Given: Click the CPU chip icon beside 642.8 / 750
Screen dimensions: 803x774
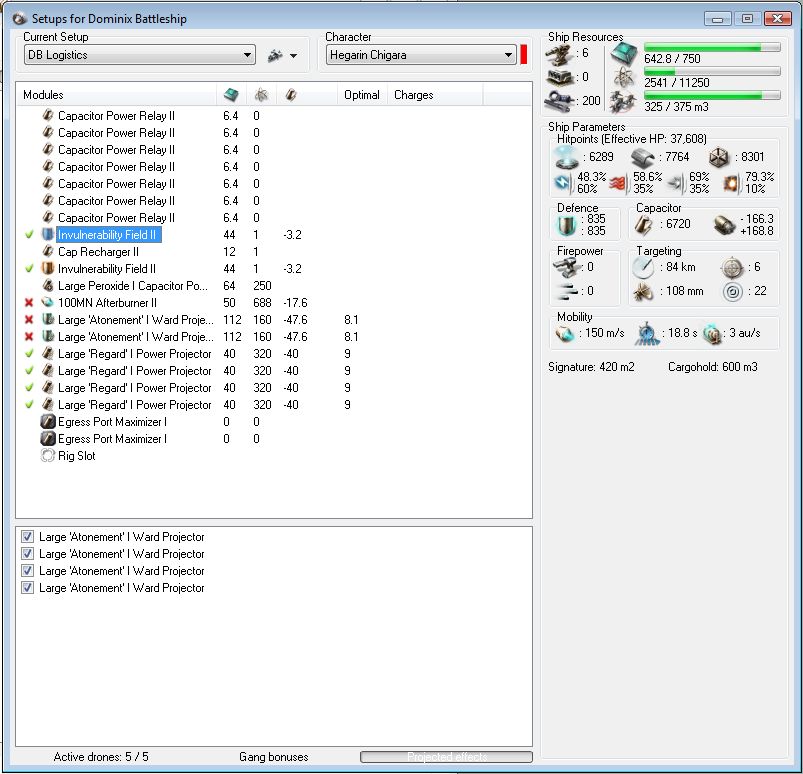Looking at the screenshot, I should pyautogui.click(x=624, y=53).
